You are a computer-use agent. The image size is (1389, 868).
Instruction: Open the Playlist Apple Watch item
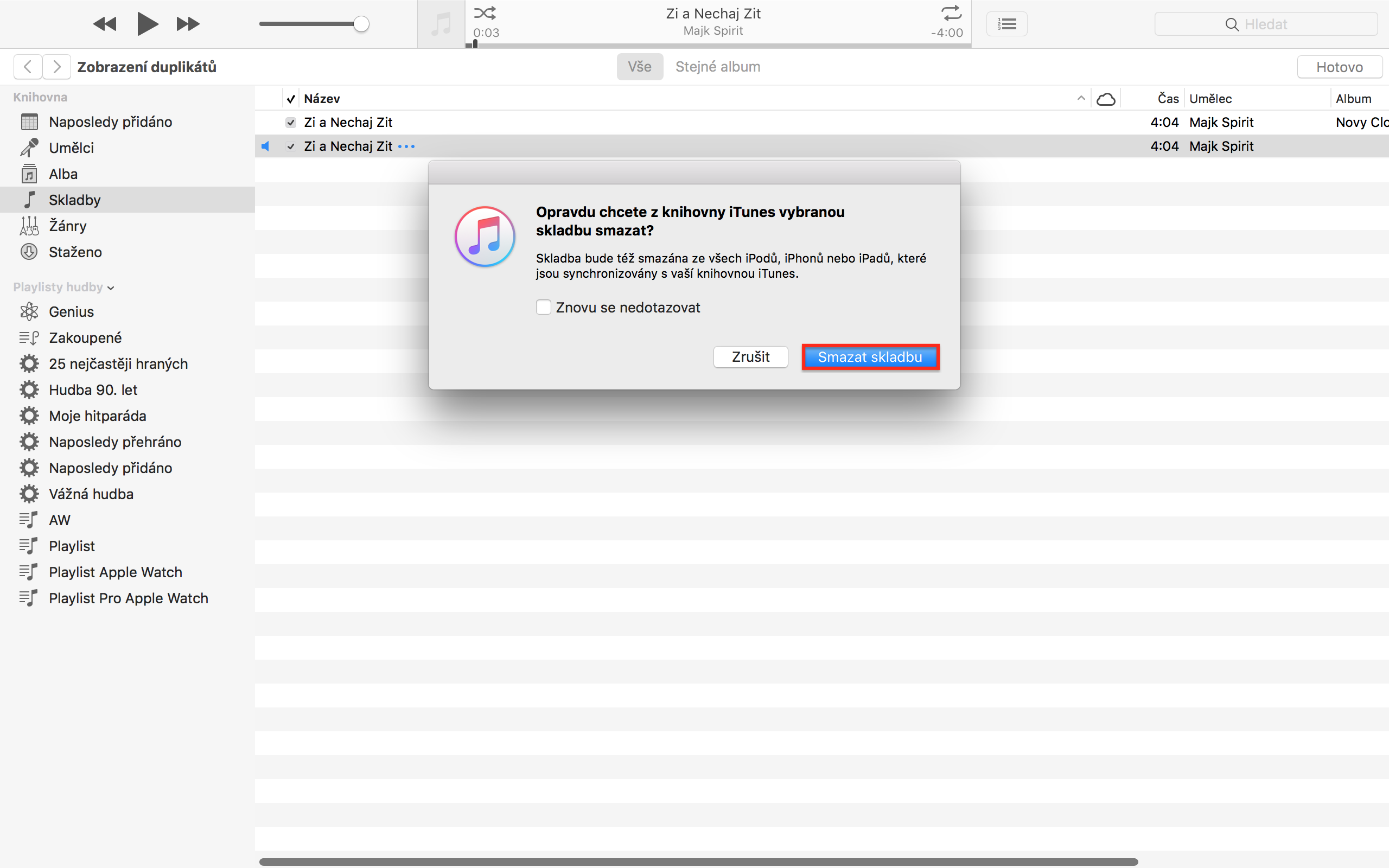point(128,572)
